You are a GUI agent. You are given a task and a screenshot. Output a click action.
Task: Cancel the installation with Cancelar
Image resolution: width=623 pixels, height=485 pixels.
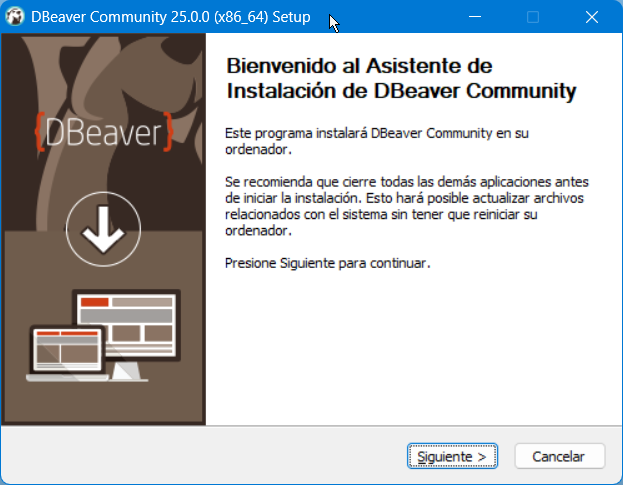click(559, 456)
